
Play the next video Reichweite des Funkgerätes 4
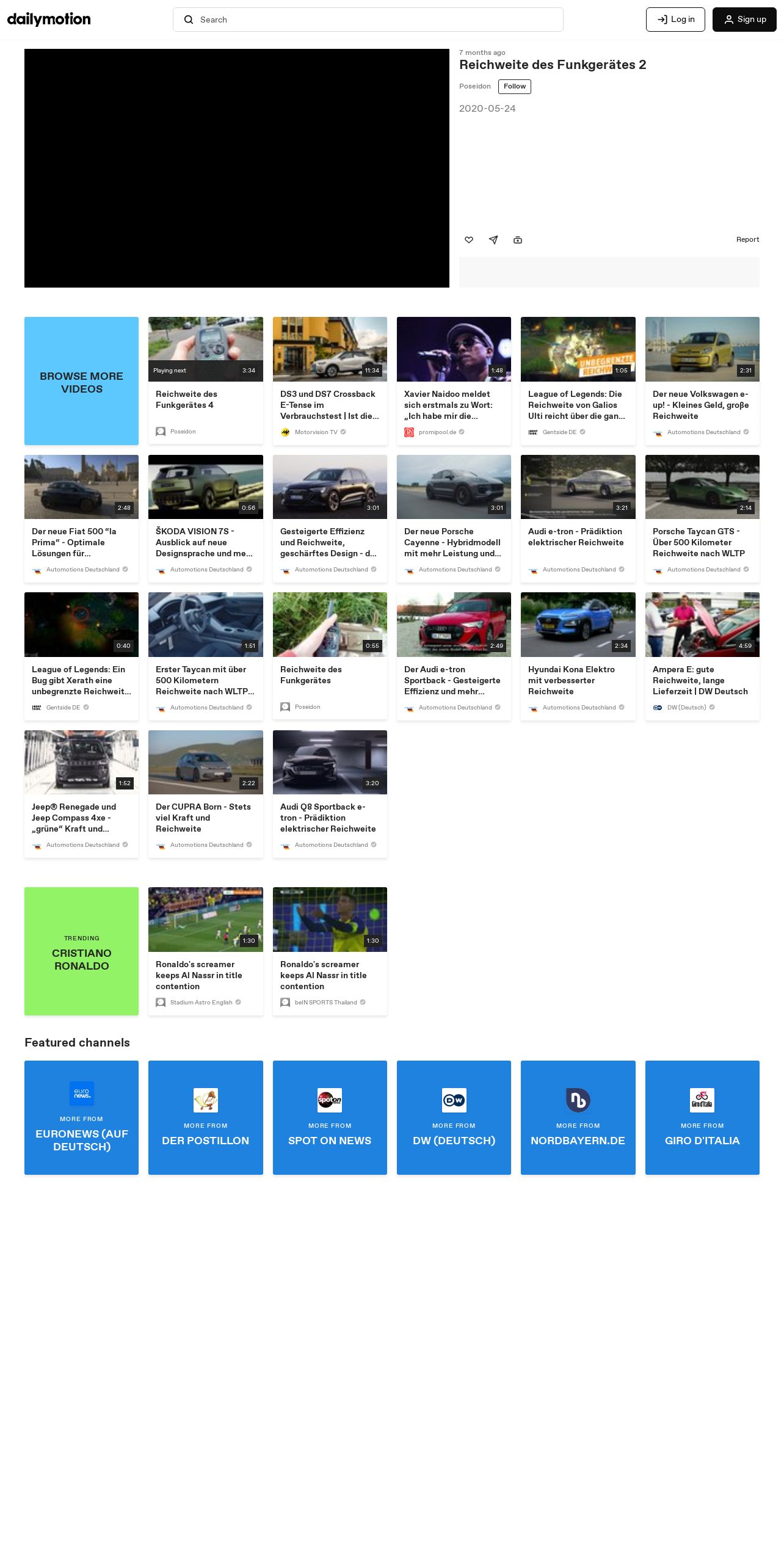(206, 349)
